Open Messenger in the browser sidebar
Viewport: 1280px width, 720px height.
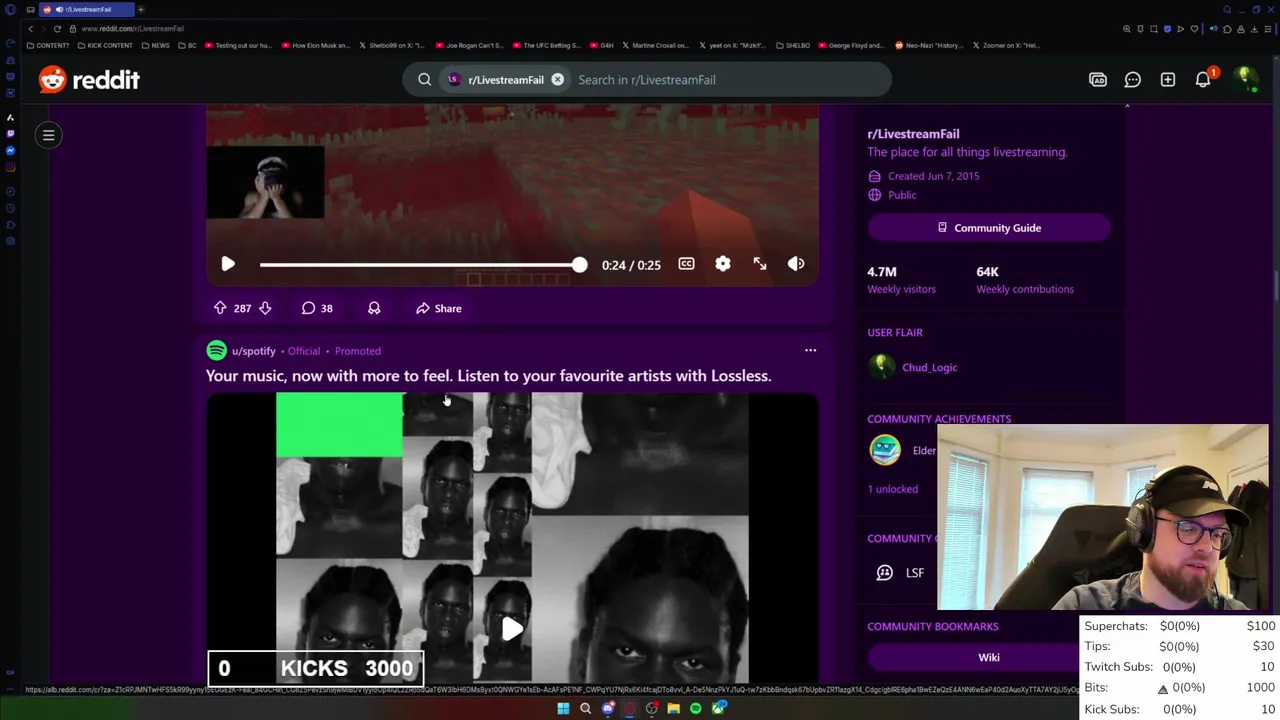click(10, 150)
